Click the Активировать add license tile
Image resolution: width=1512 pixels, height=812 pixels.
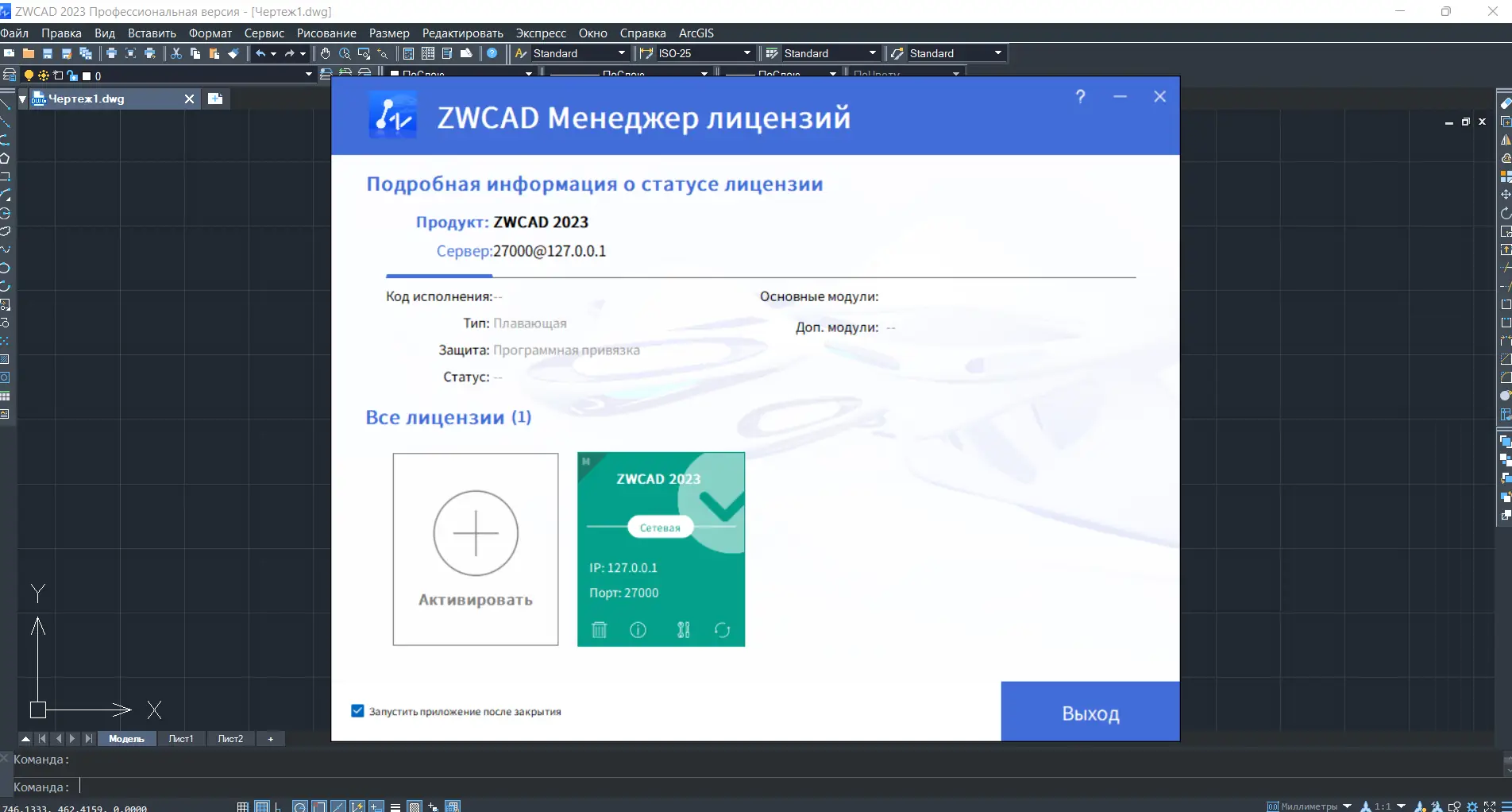click(x=476, y=549)
